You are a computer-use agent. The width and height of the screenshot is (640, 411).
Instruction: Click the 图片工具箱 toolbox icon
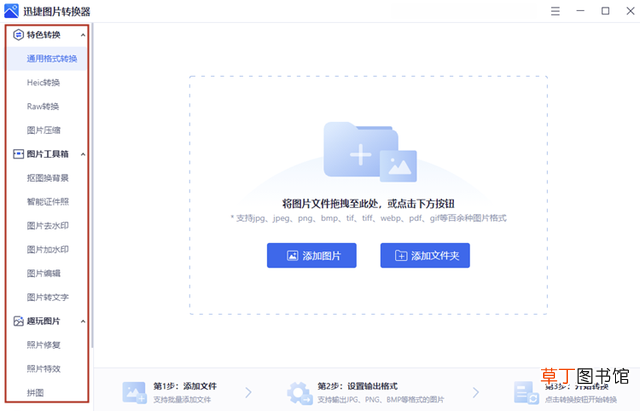pos(18,154)
